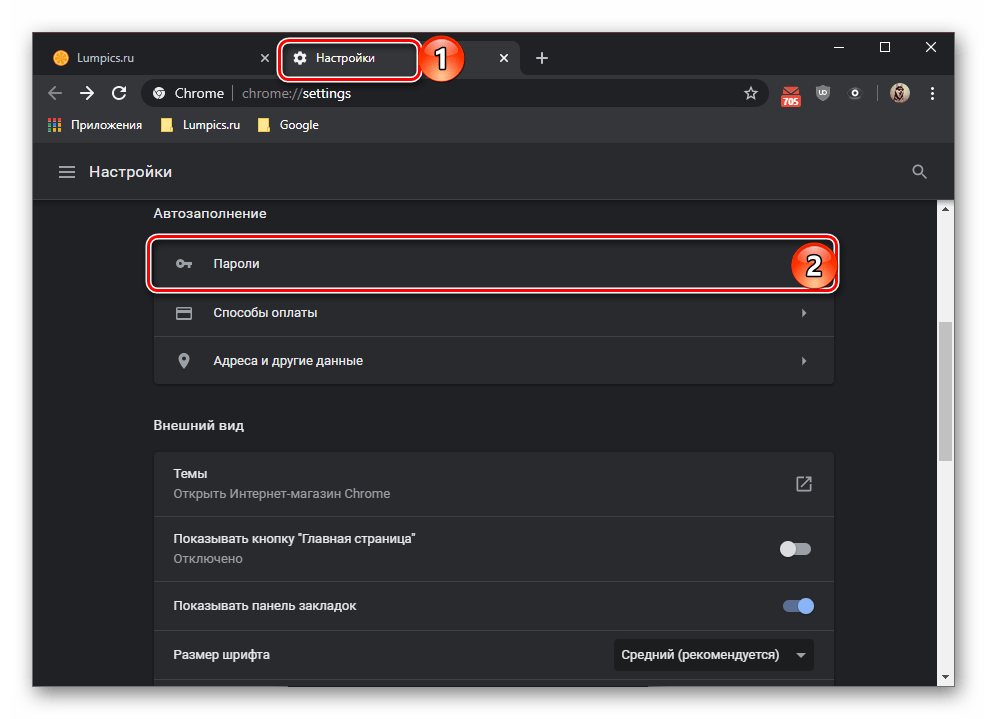Open the mail extension showing 705
Viewport: 987px width, 719px height.
[791, 96]
